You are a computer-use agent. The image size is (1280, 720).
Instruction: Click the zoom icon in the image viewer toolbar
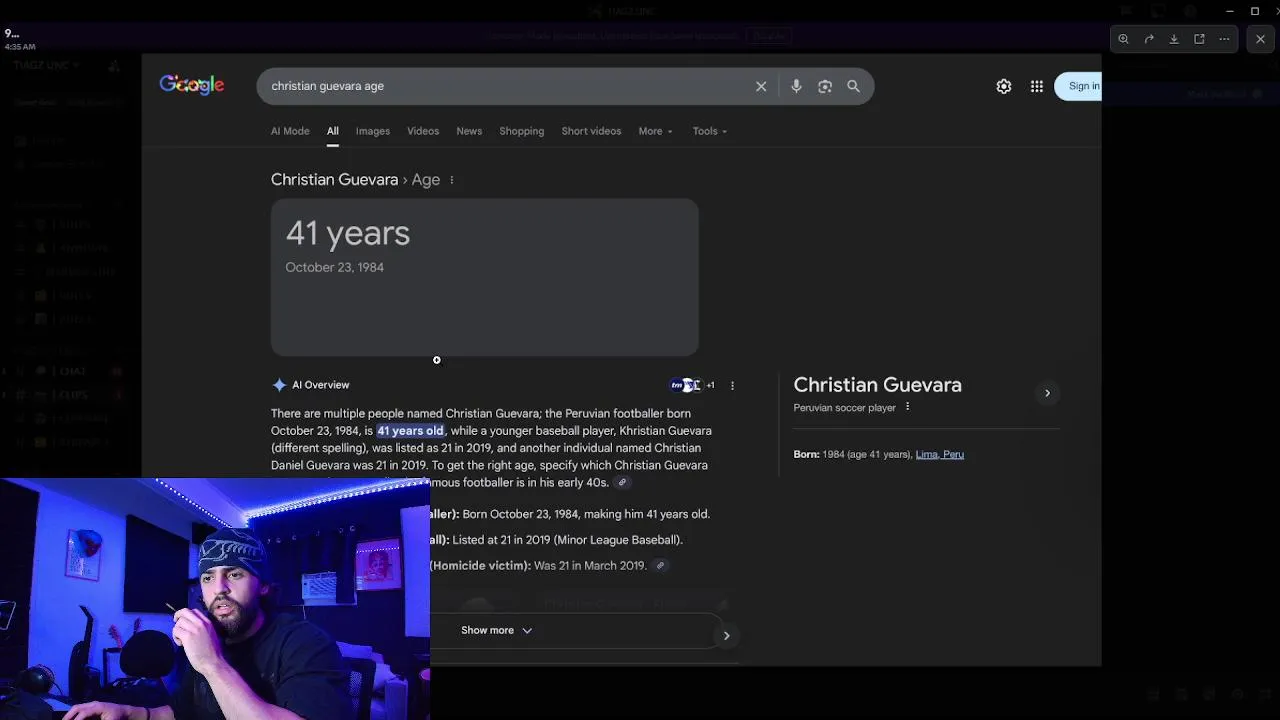pos(1124,39)
